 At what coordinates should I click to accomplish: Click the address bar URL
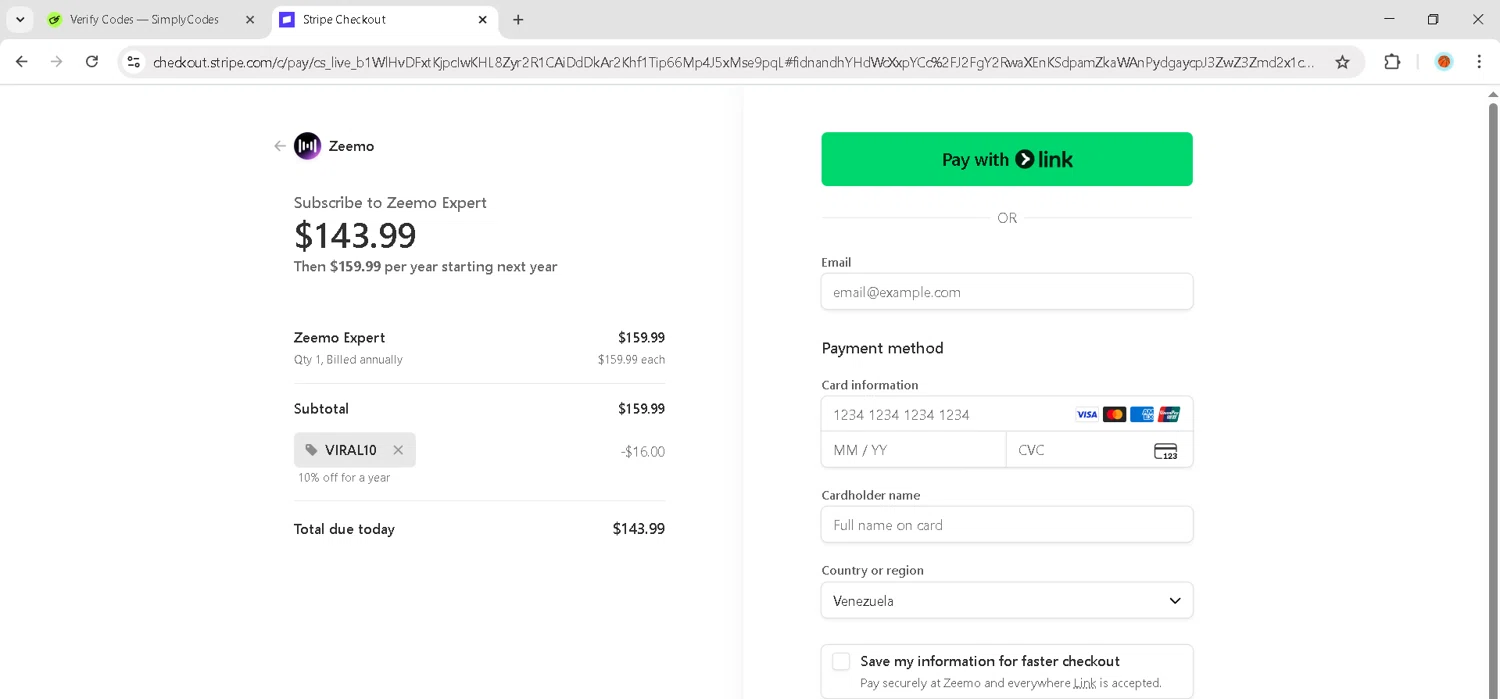point(733,62)
